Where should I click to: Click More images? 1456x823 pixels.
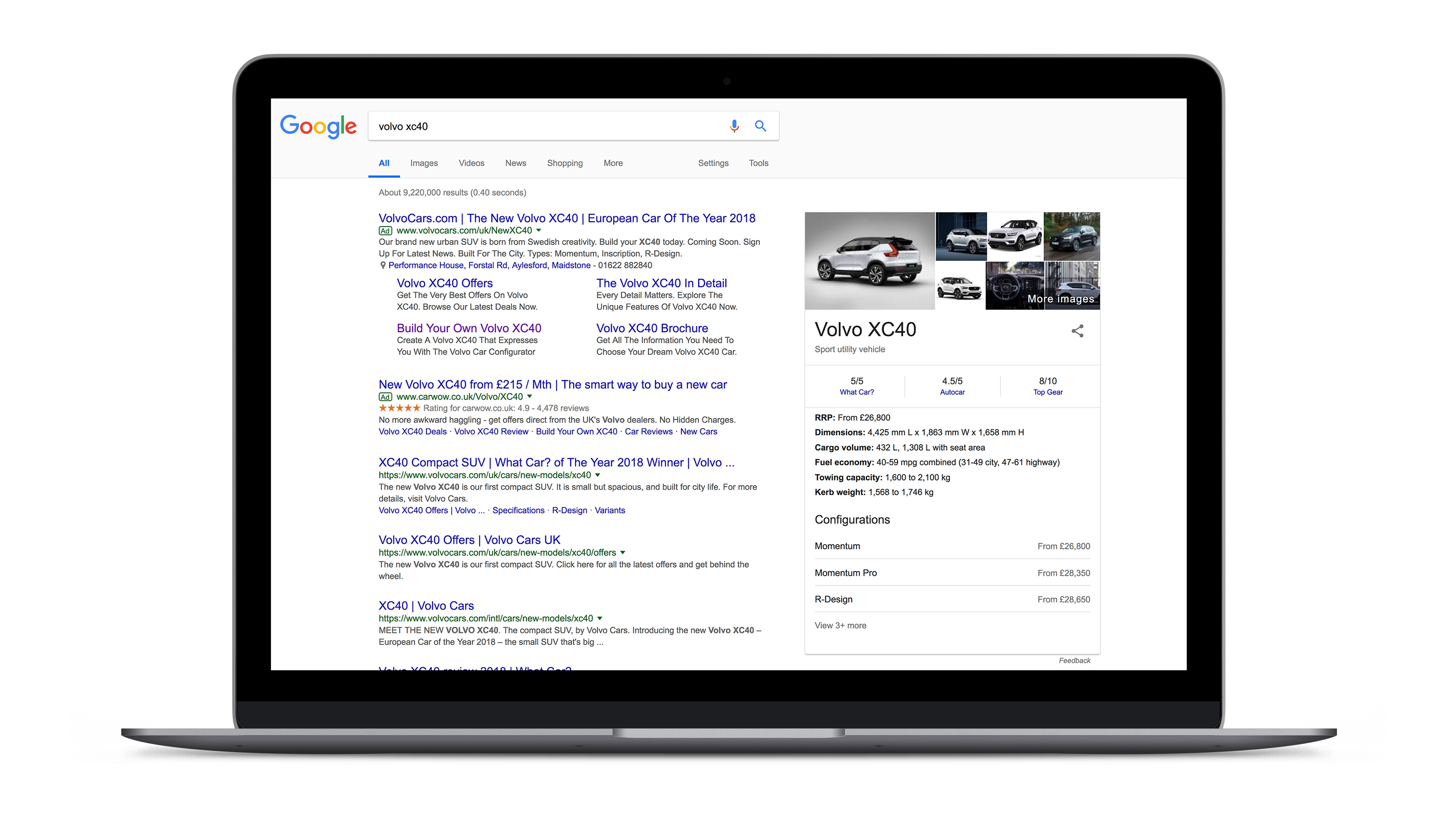tap(1060, 299)
